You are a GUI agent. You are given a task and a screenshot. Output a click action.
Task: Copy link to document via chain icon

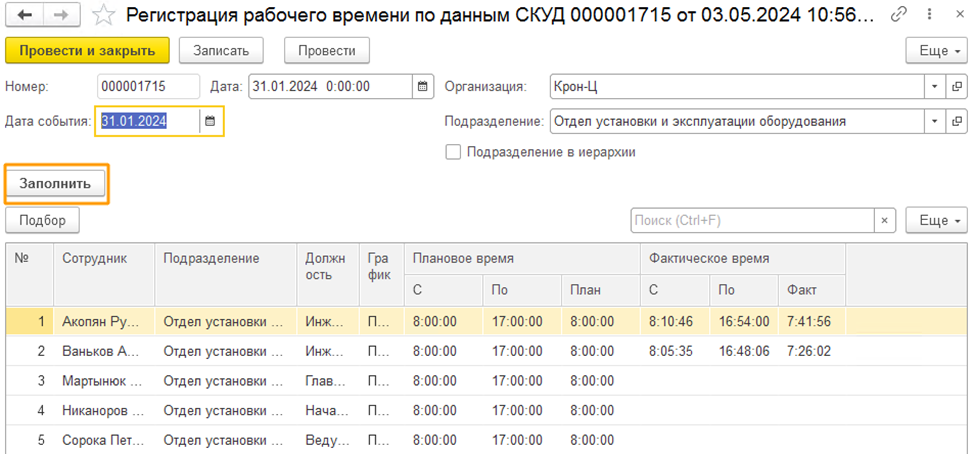(899, 16)
